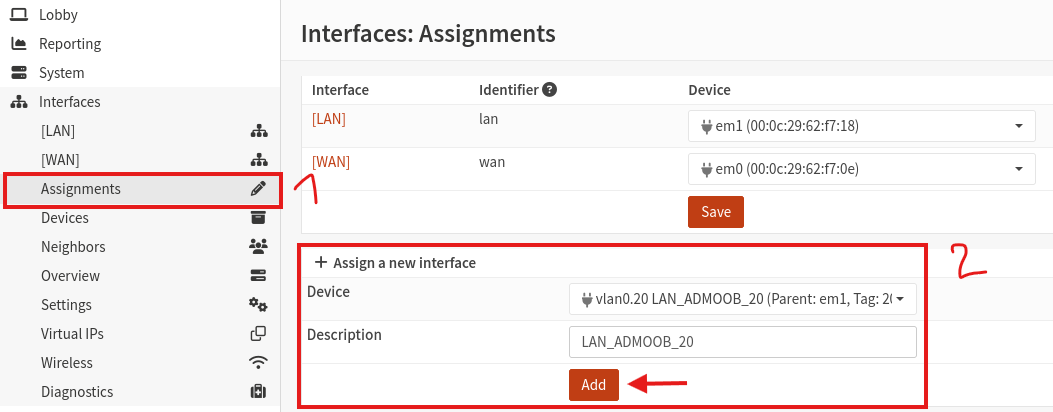Screen dimensions: 1053x412
Task: Click the System server icon
Action: coord(19,72)
